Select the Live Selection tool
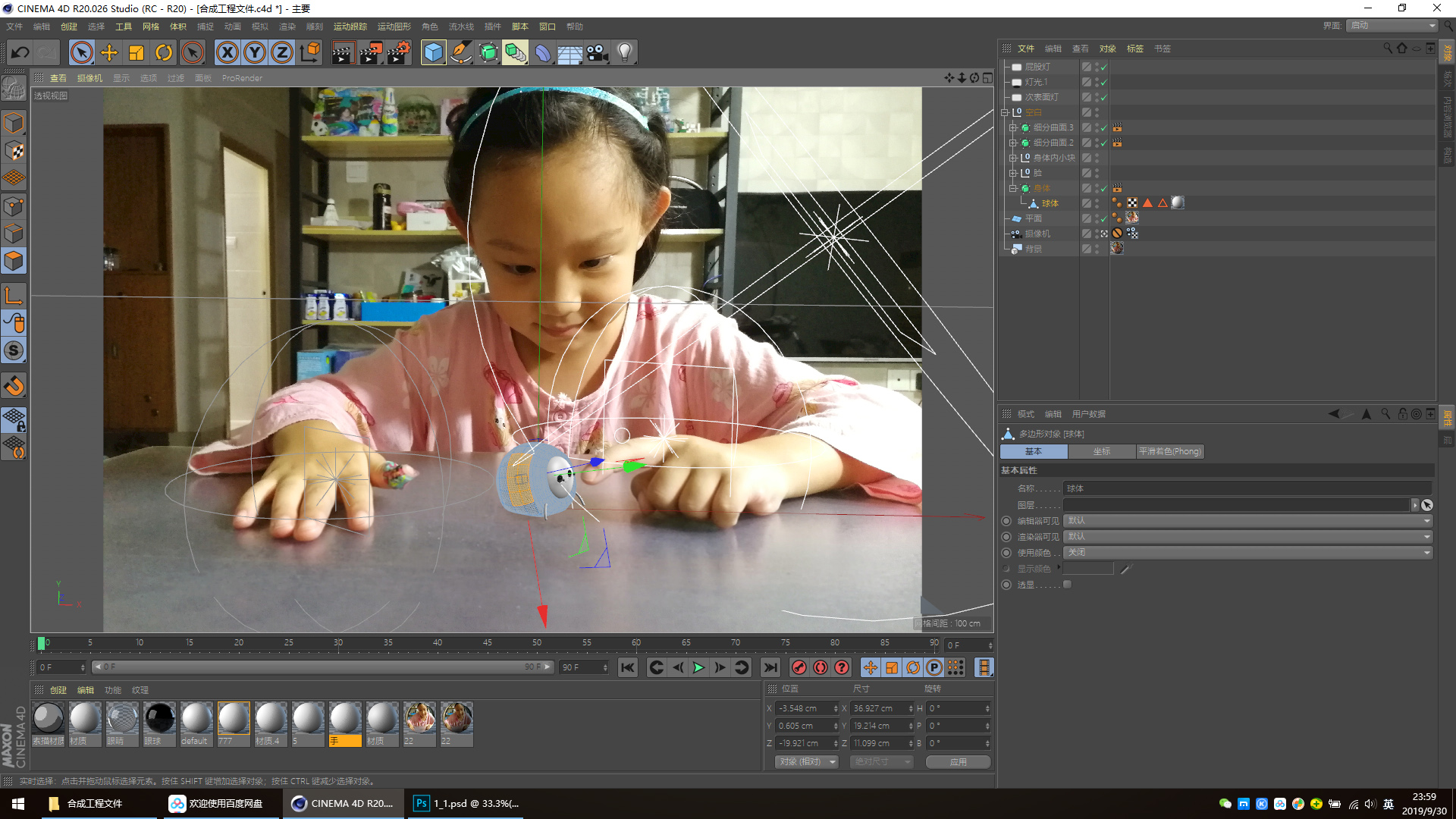Viewport: 1456px width, 819px height. [x=82, y=52]
